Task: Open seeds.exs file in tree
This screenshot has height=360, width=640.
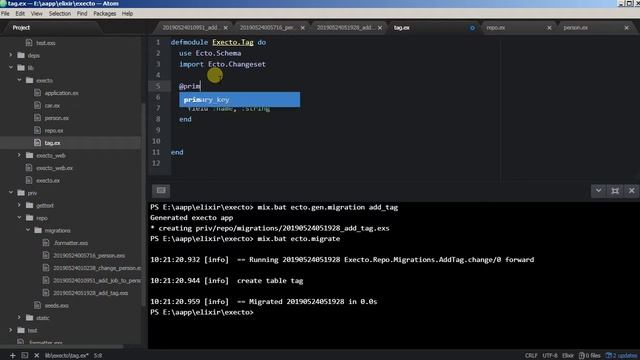Action: tap(56, 305)
